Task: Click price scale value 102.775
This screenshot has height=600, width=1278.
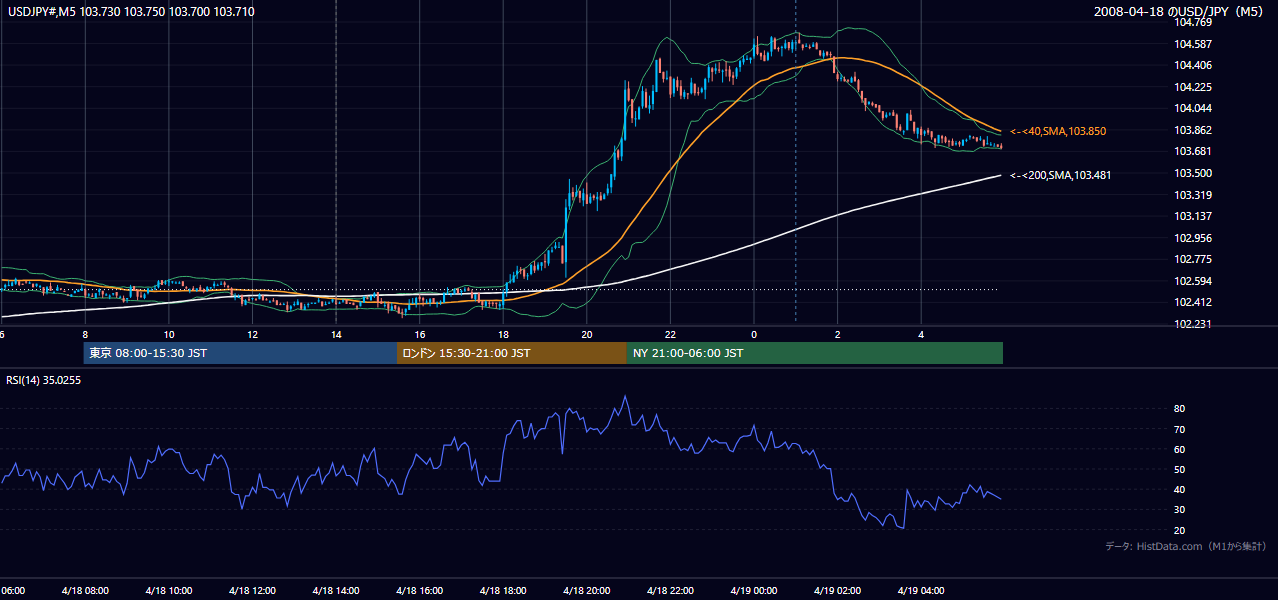Action: [1193, 259]
